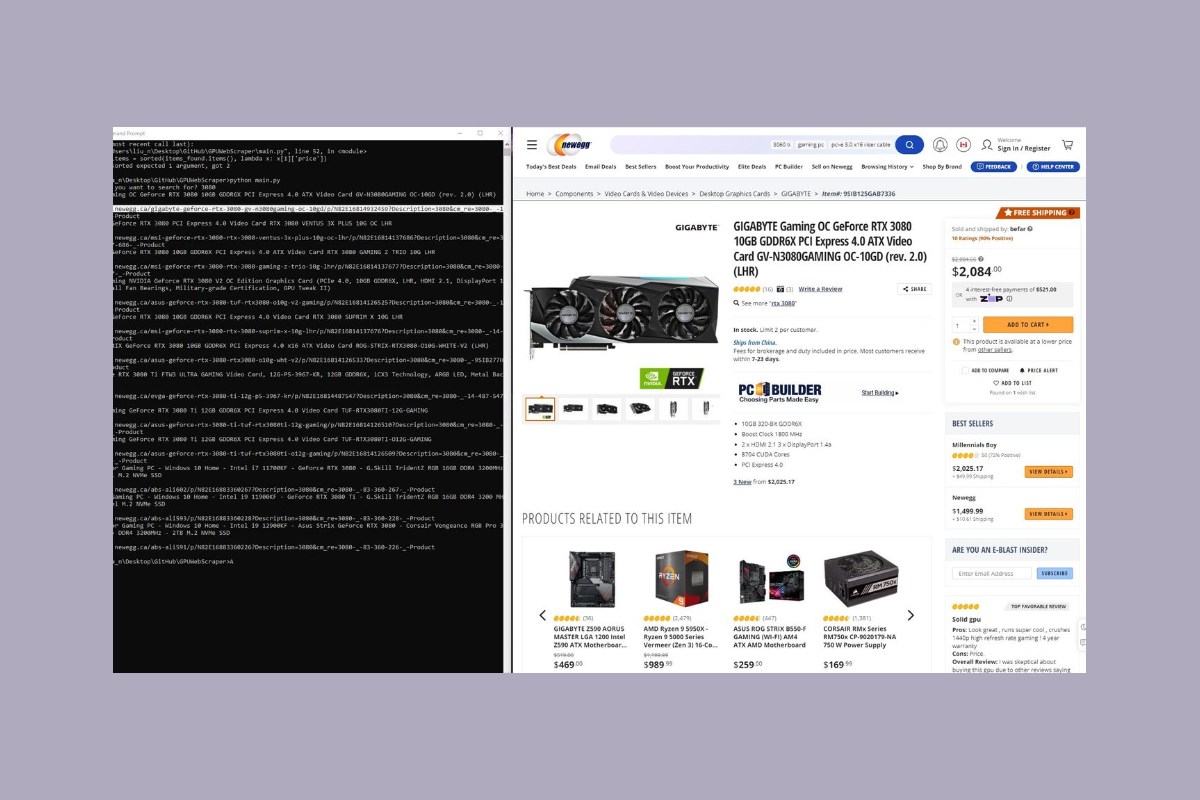Open Best Sellers menu item
The width and height of the screenshot is (1200, 800).
click(641, 167)
